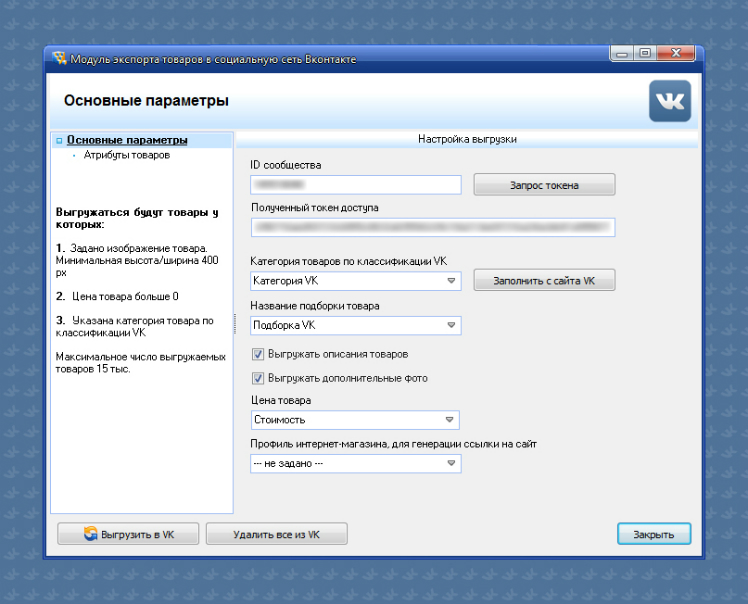
Task: Focus the ID сообщества input field
Action: pyautogui.click(x=355, y=185)
